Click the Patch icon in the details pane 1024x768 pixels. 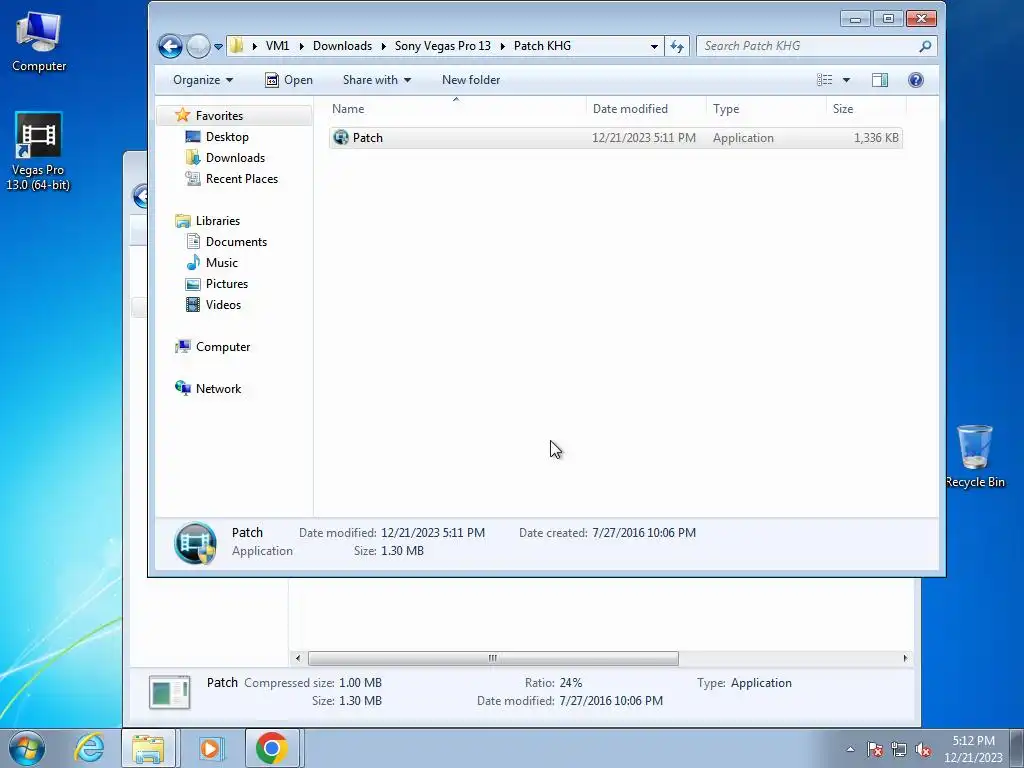click(195, 543)
